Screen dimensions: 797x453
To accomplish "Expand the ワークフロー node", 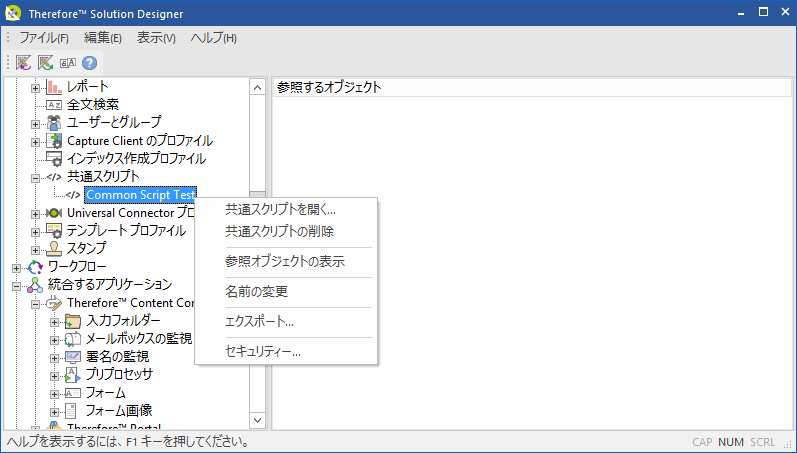I will [x=16, y=268].
